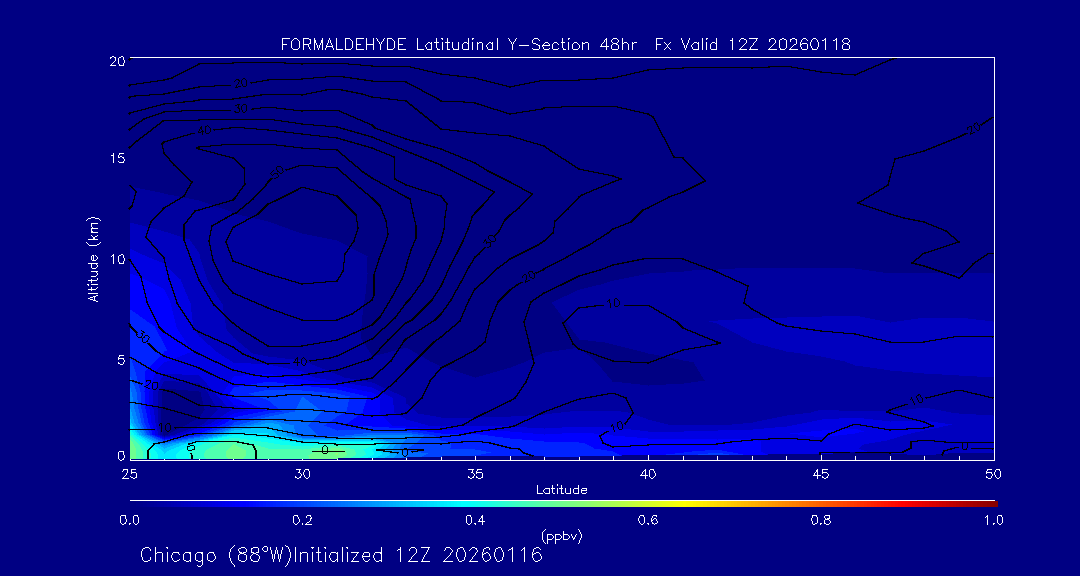Click the Altitude (km) axis label

(94, 258)
